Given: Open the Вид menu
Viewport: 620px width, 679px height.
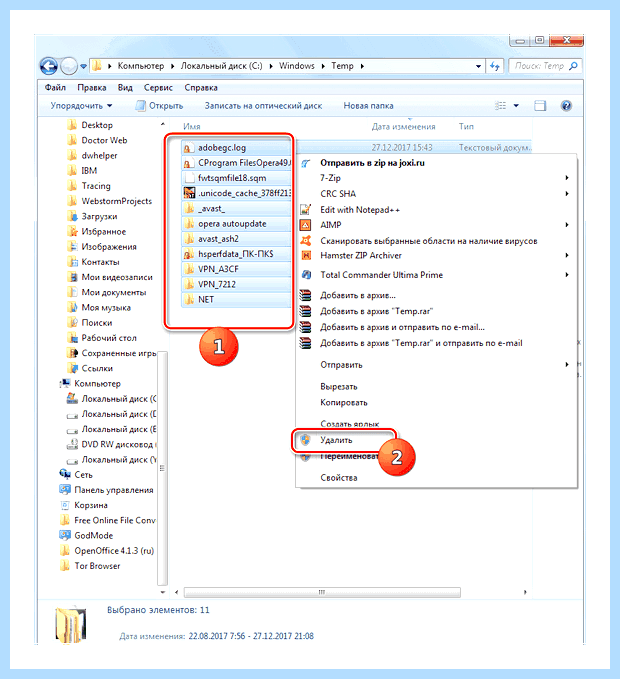Looking at the screenshot, I should (125, 87).
